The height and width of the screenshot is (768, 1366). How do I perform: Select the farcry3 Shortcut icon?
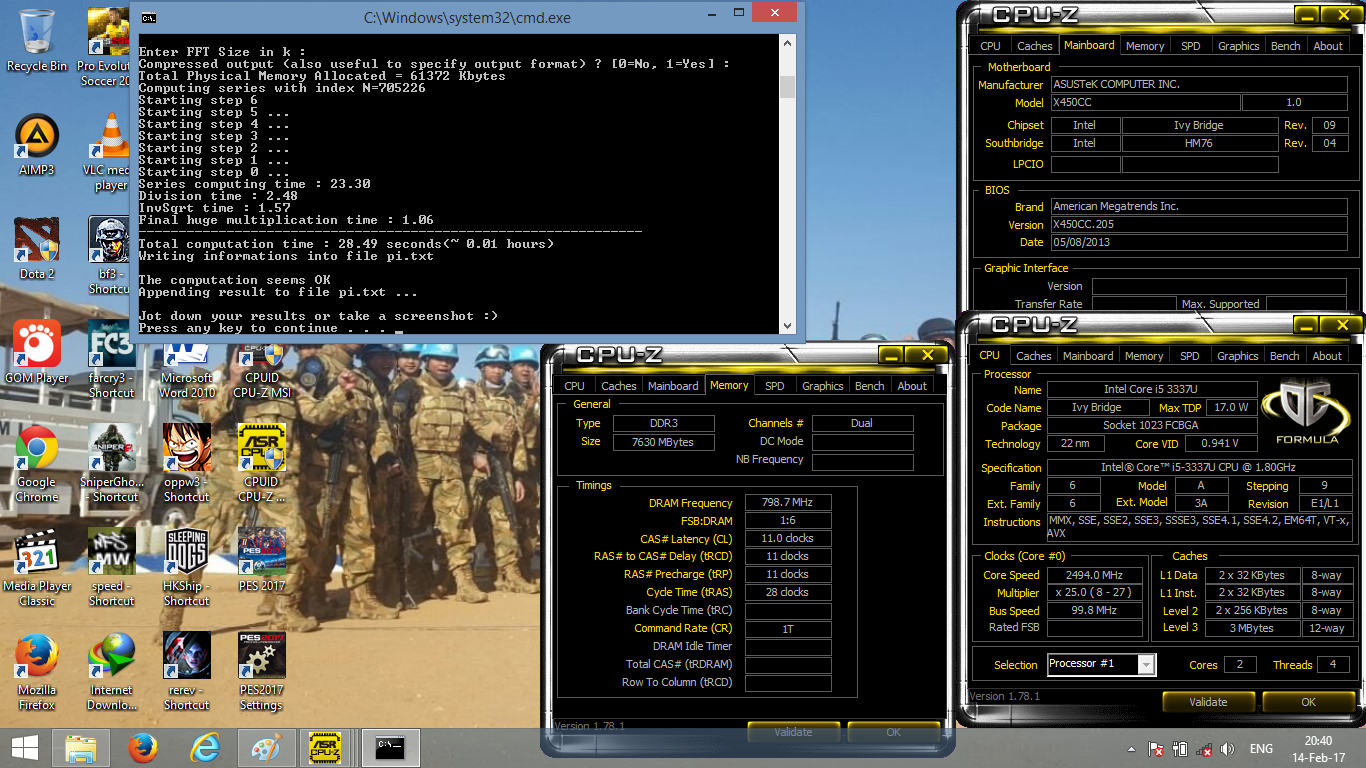click(x=111, y=360)
